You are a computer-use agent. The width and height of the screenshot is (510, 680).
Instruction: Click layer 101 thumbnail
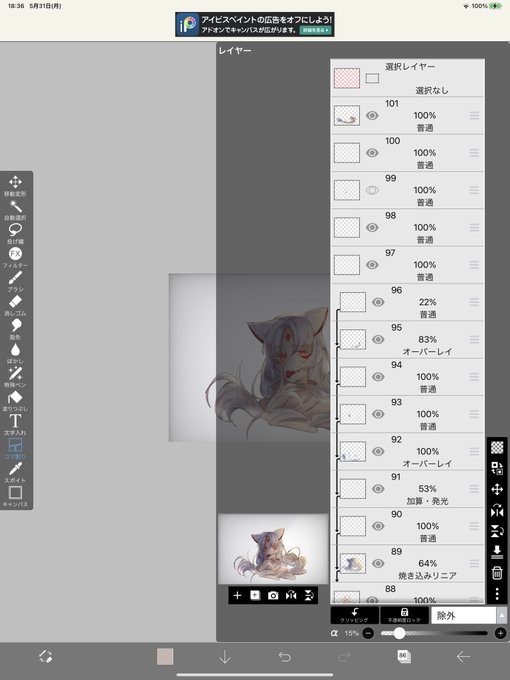pyautogui.click(x=347, y=115)
